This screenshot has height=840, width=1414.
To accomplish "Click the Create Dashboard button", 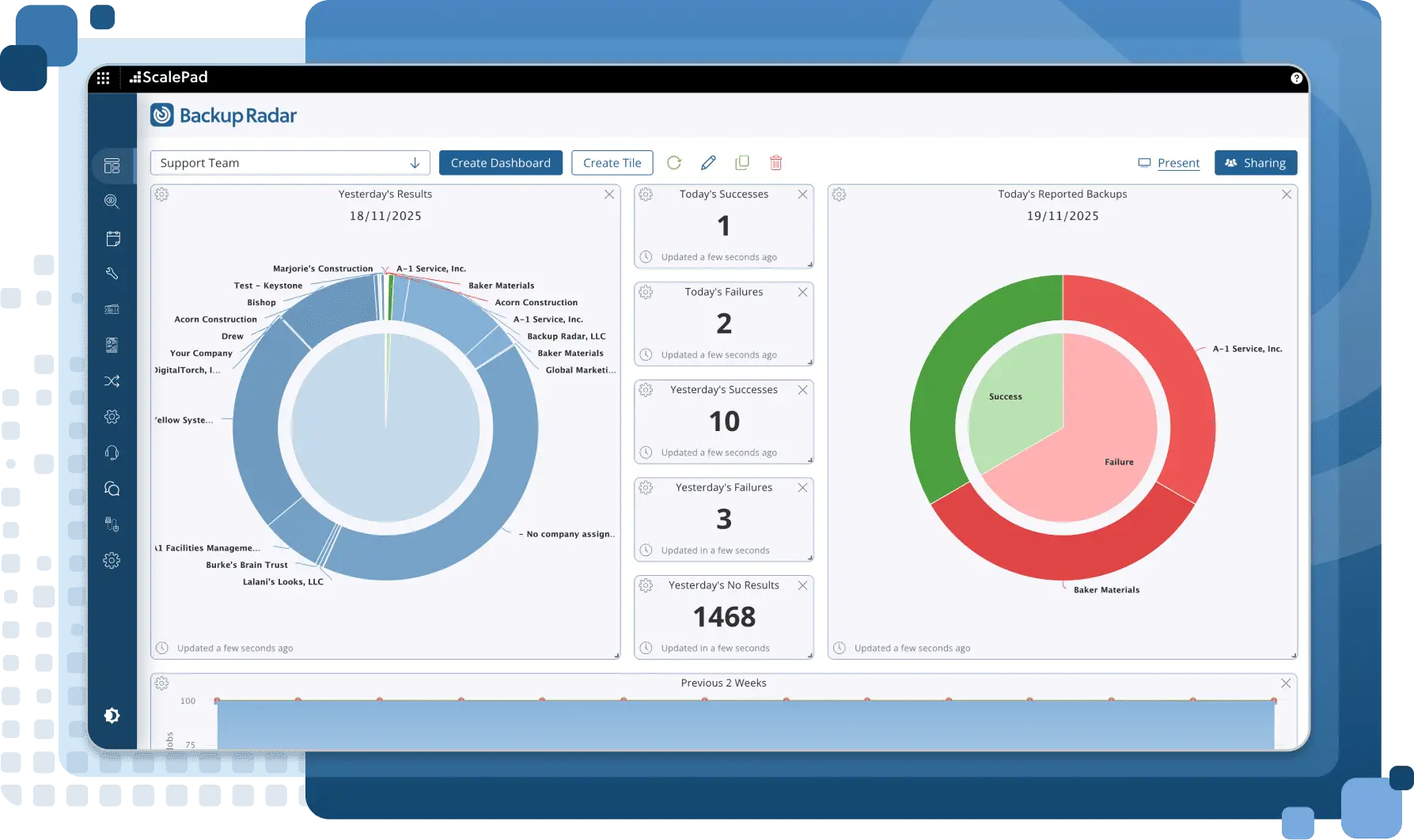I will (x=501, y=163).
